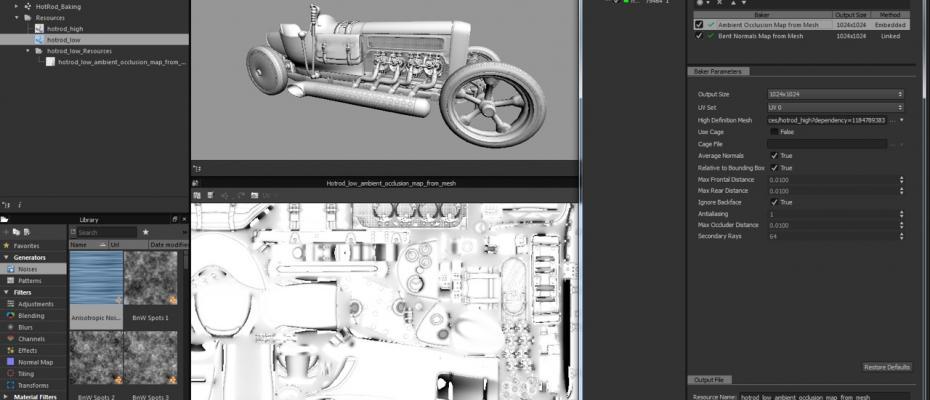Click the save bitmap icon in 2D view toolbar
Screen dimensions: 930x400
(254, 195)
